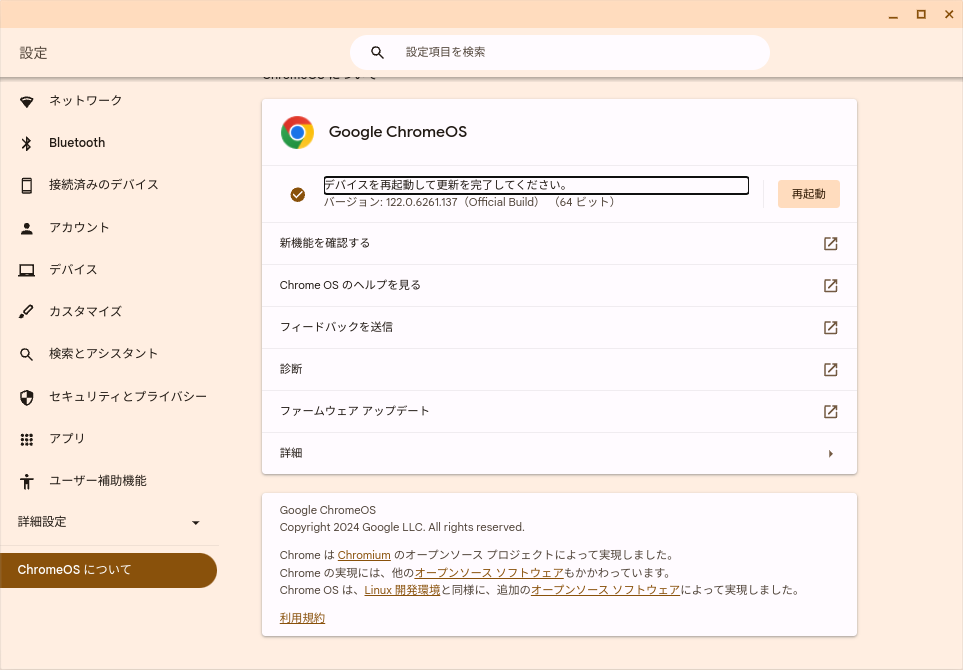Click the Wi-Fi icon beside ネットワーク

click(26, 101)
